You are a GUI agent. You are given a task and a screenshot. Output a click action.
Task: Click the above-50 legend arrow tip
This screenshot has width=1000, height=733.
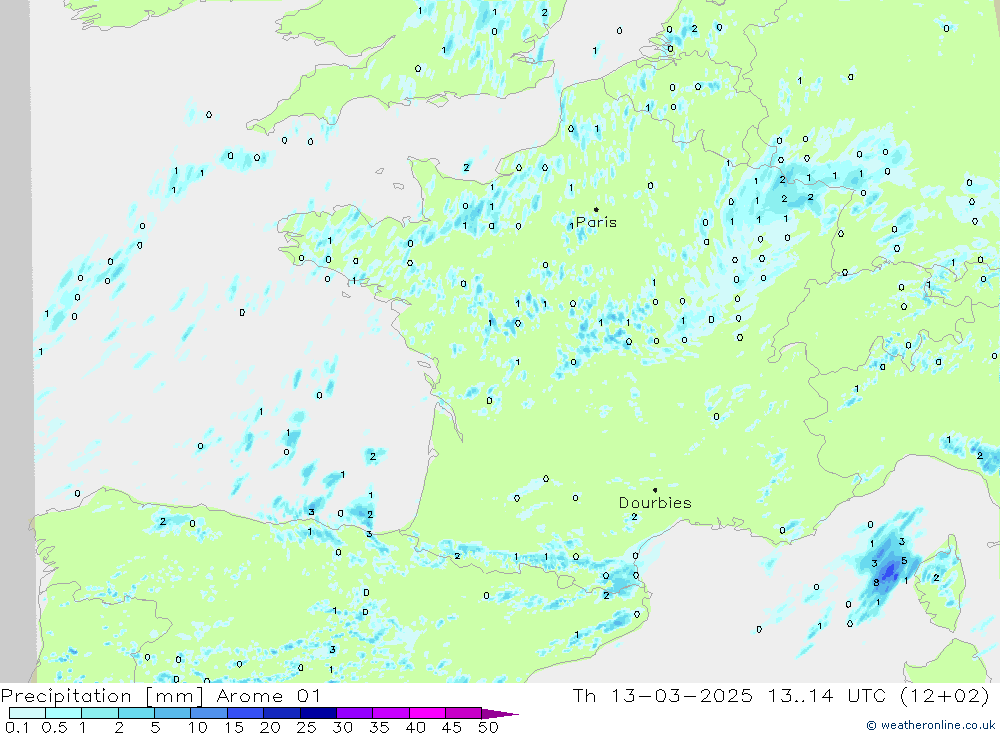click(500, 714)
